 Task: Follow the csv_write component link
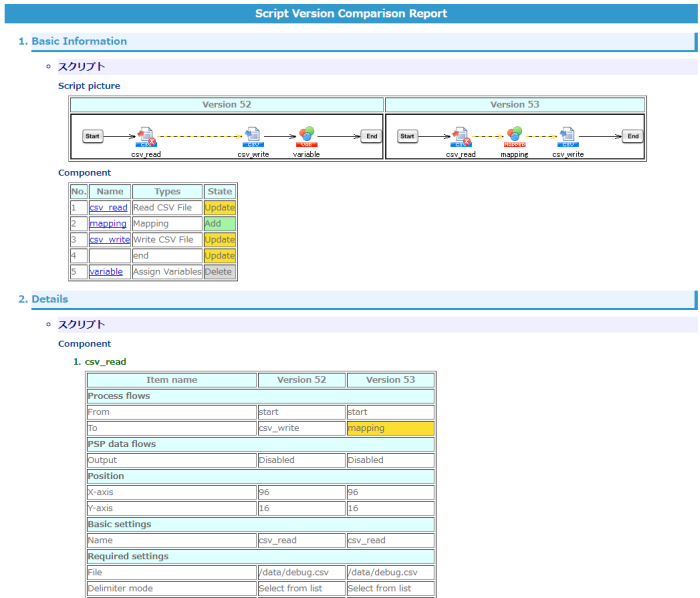point(109,240)
